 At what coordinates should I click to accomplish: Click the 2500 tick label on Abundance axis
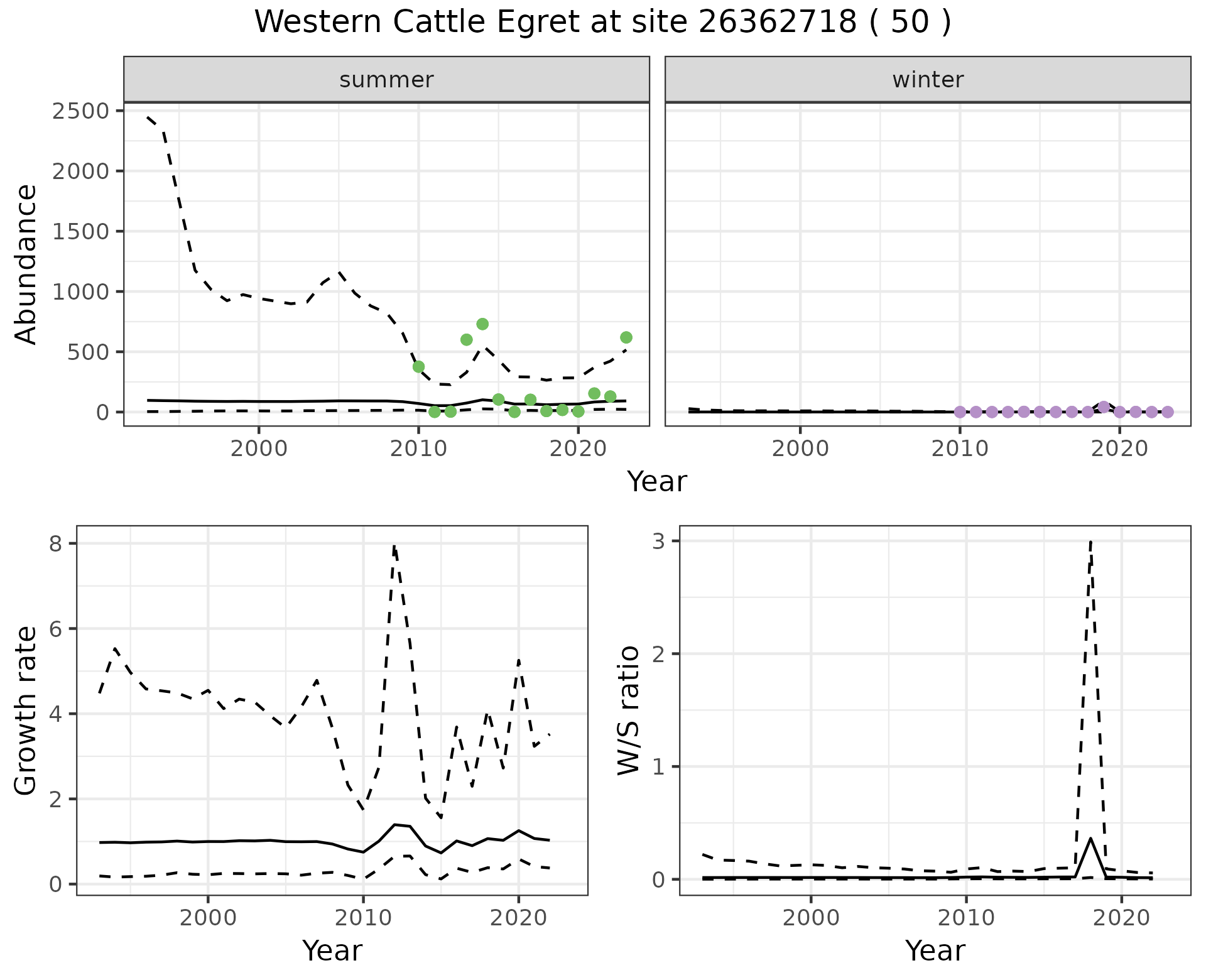click(x=80, y=111)
